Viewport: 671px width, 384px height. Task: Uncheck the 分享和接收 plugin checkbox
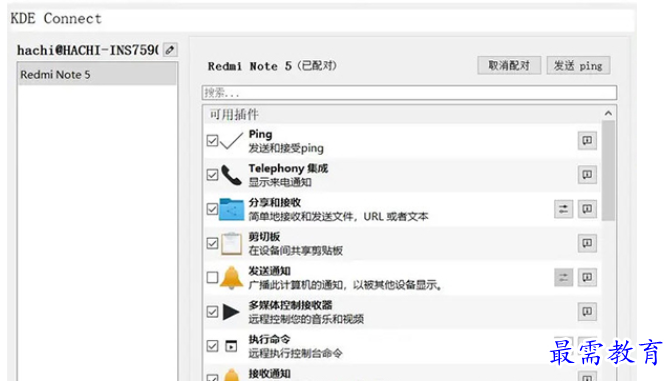[x=213, y=209]
